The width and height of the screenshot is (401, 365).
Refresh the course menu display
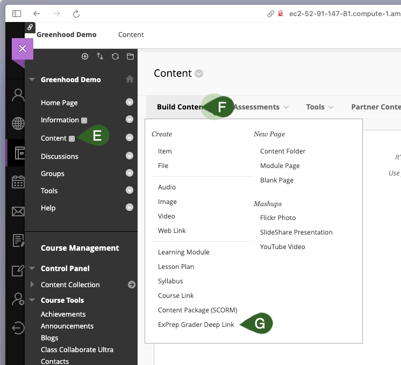(x=115, y=56)
